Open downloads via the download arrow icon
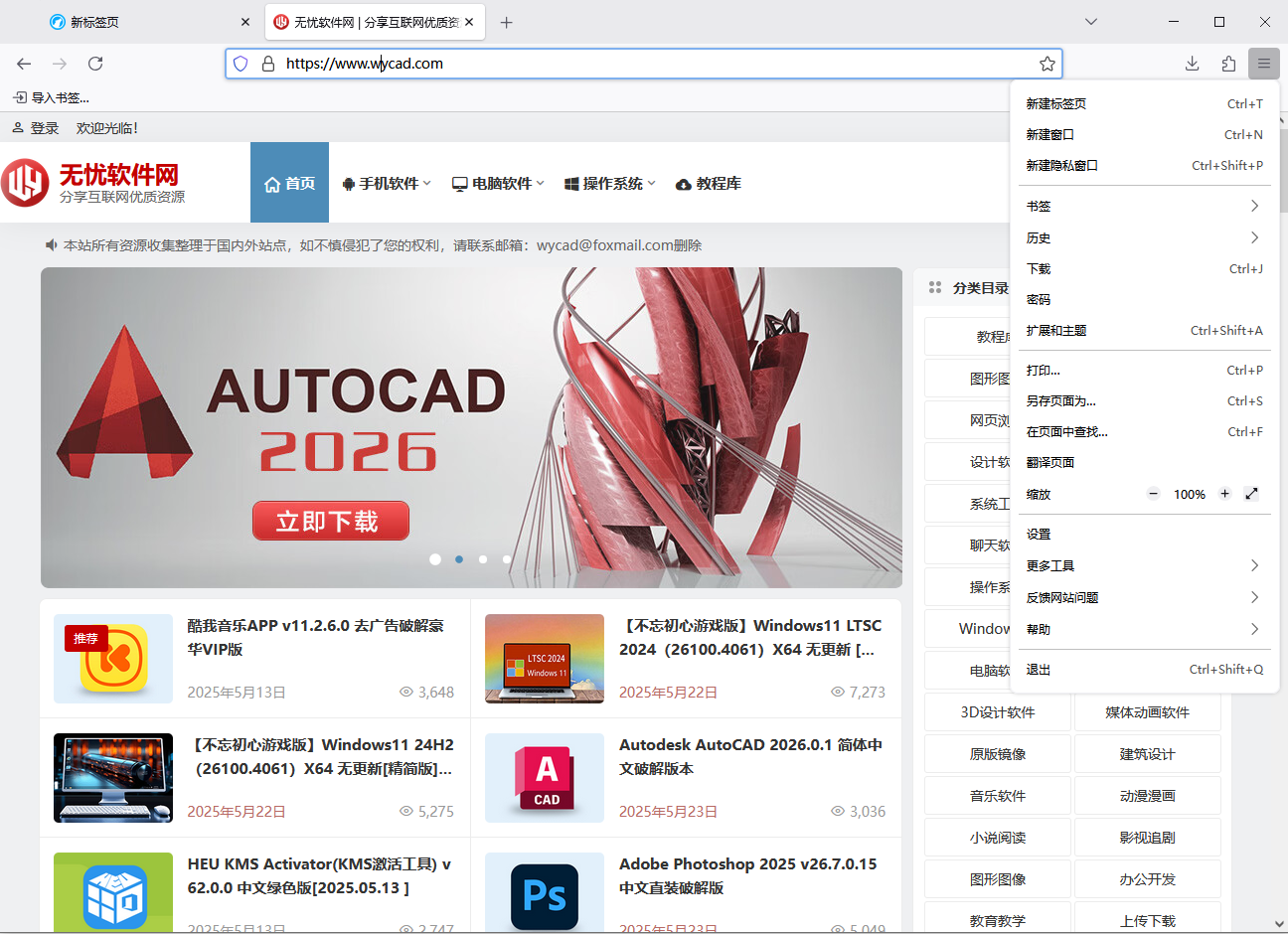 coord(1192,63)
